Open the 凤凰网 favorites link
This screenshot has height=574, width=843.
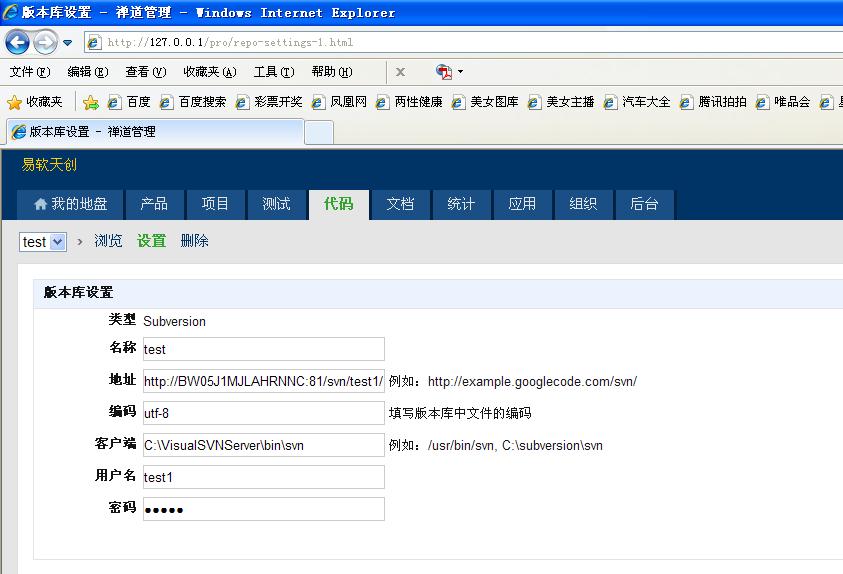339,102
